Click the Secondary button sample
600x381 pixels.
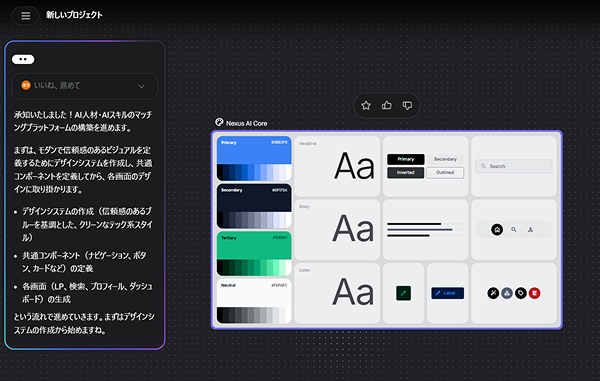coord(445,159)
